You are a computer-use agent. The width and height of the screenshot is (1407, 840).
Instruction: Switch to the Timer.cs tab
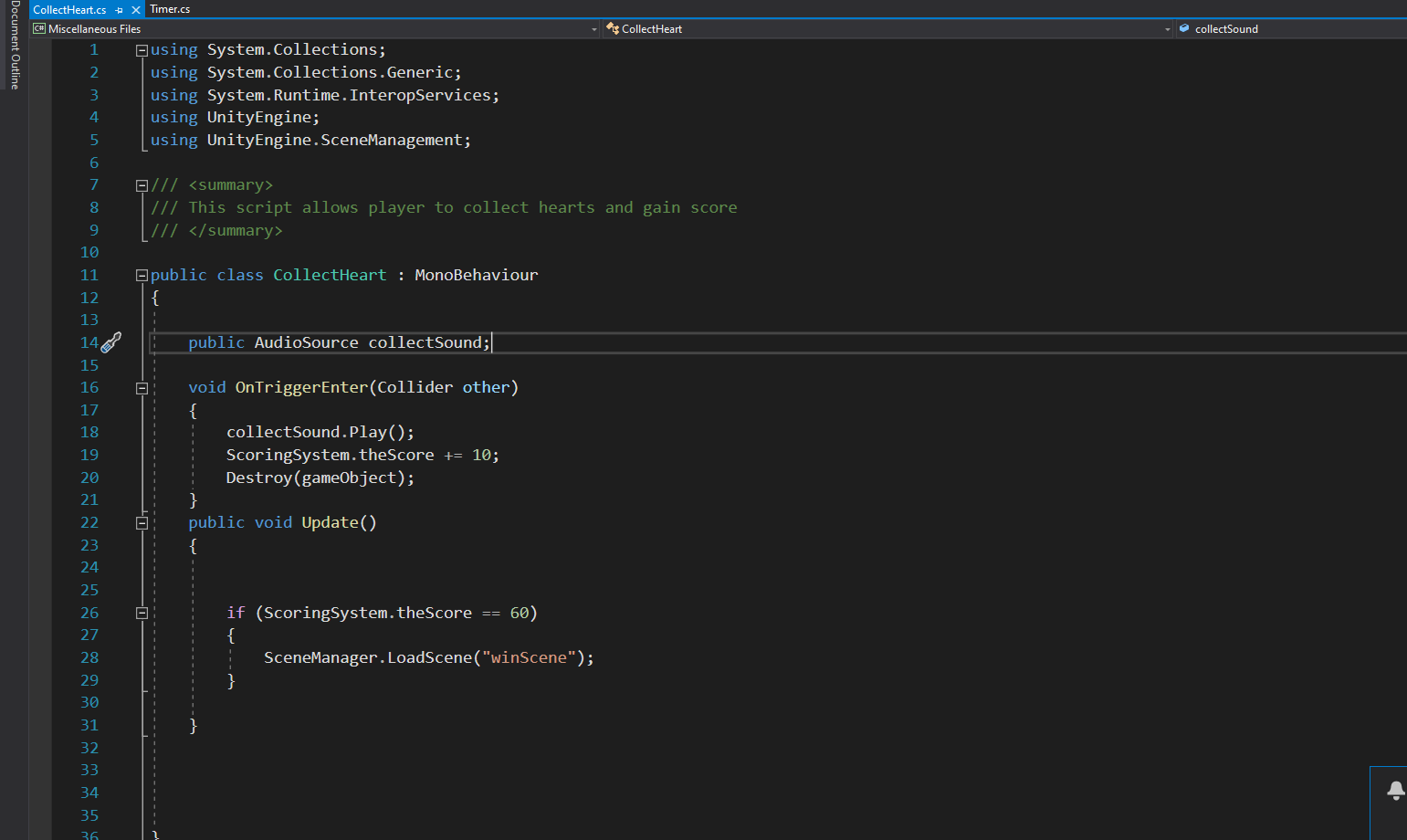pyautogui.click(x=170, y=9)
